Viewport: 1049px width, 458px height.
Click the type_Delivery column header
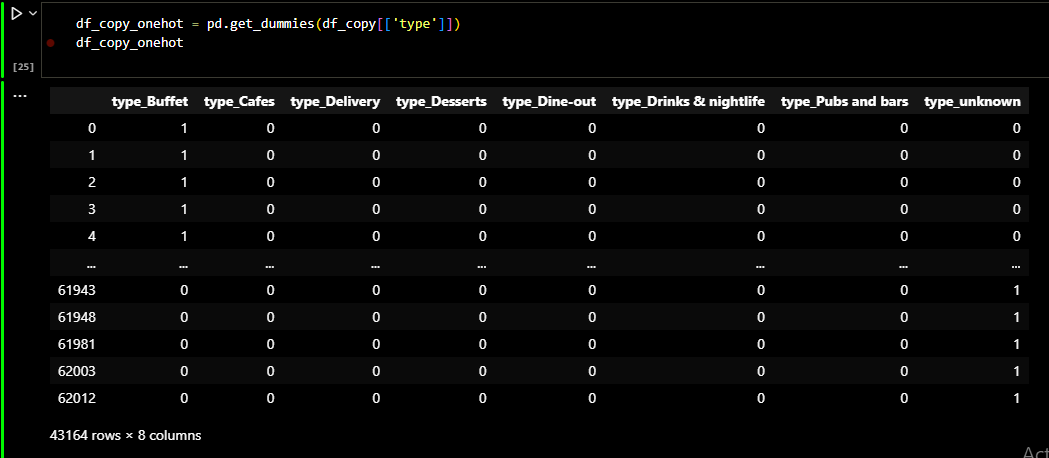[x=335, y=101]
